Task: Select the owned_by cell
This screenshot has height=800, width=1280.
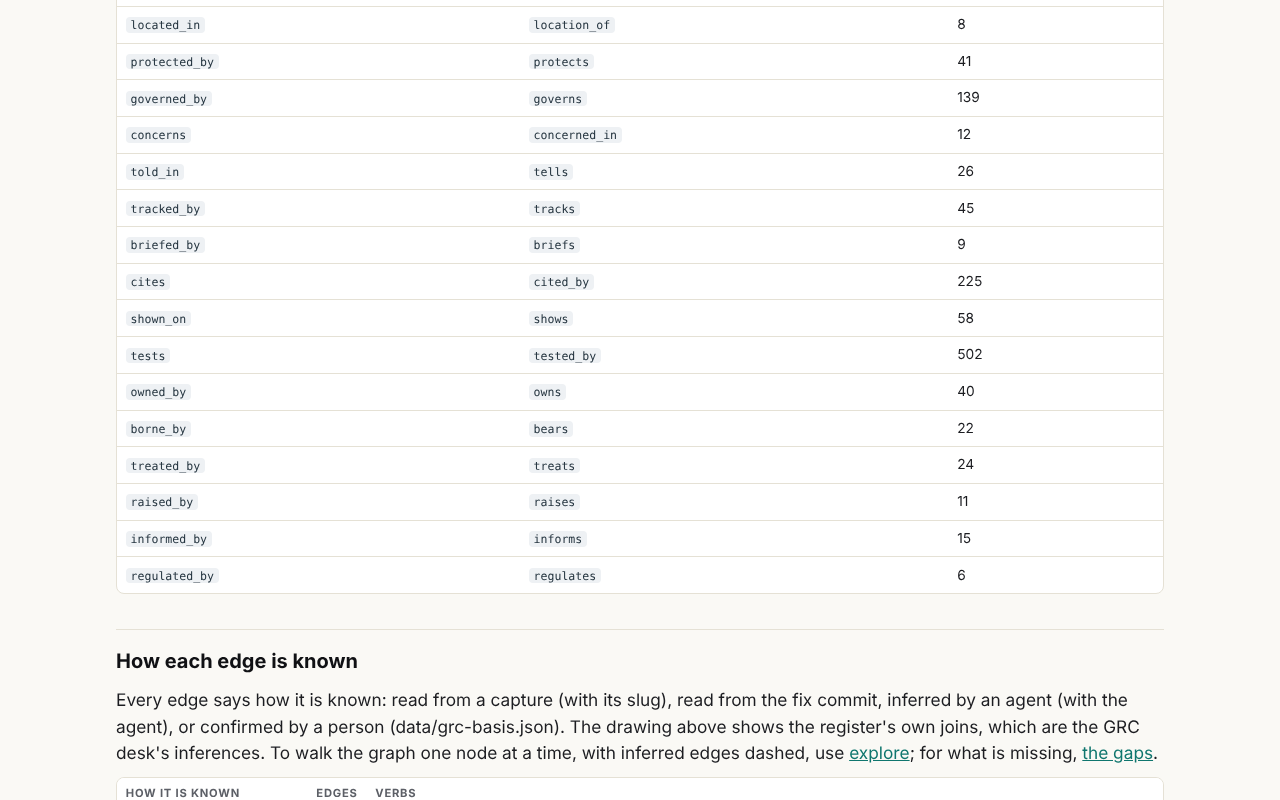Action: (x=158, y=392)
